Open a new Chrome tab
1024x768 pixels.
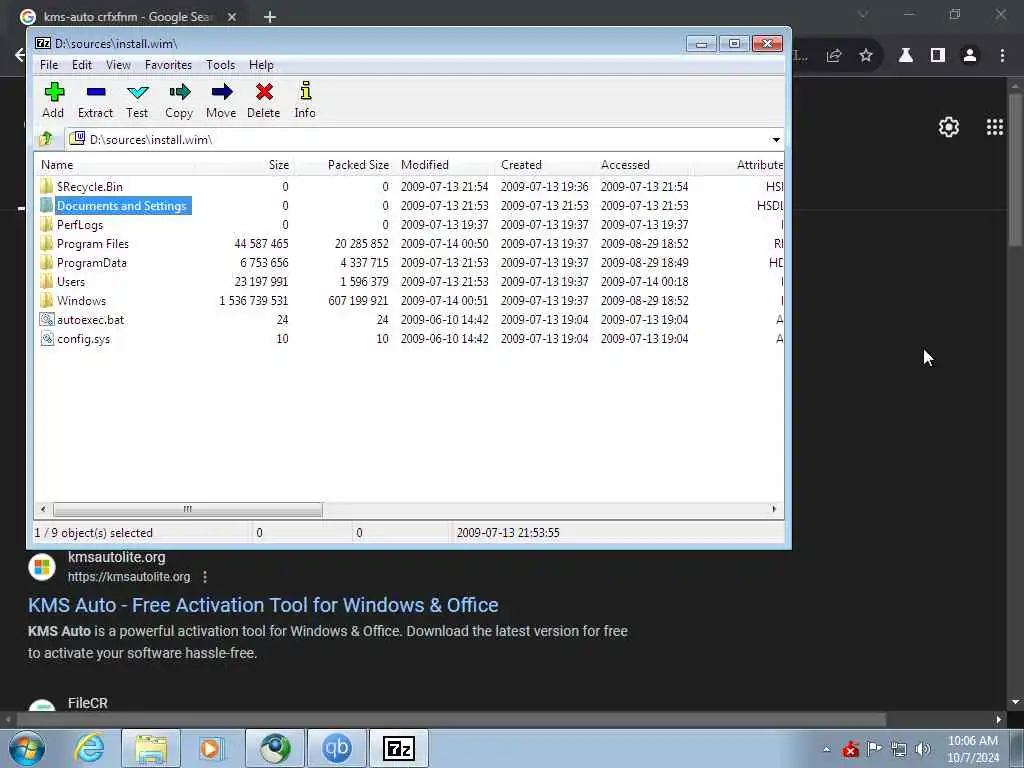(270, 17)
